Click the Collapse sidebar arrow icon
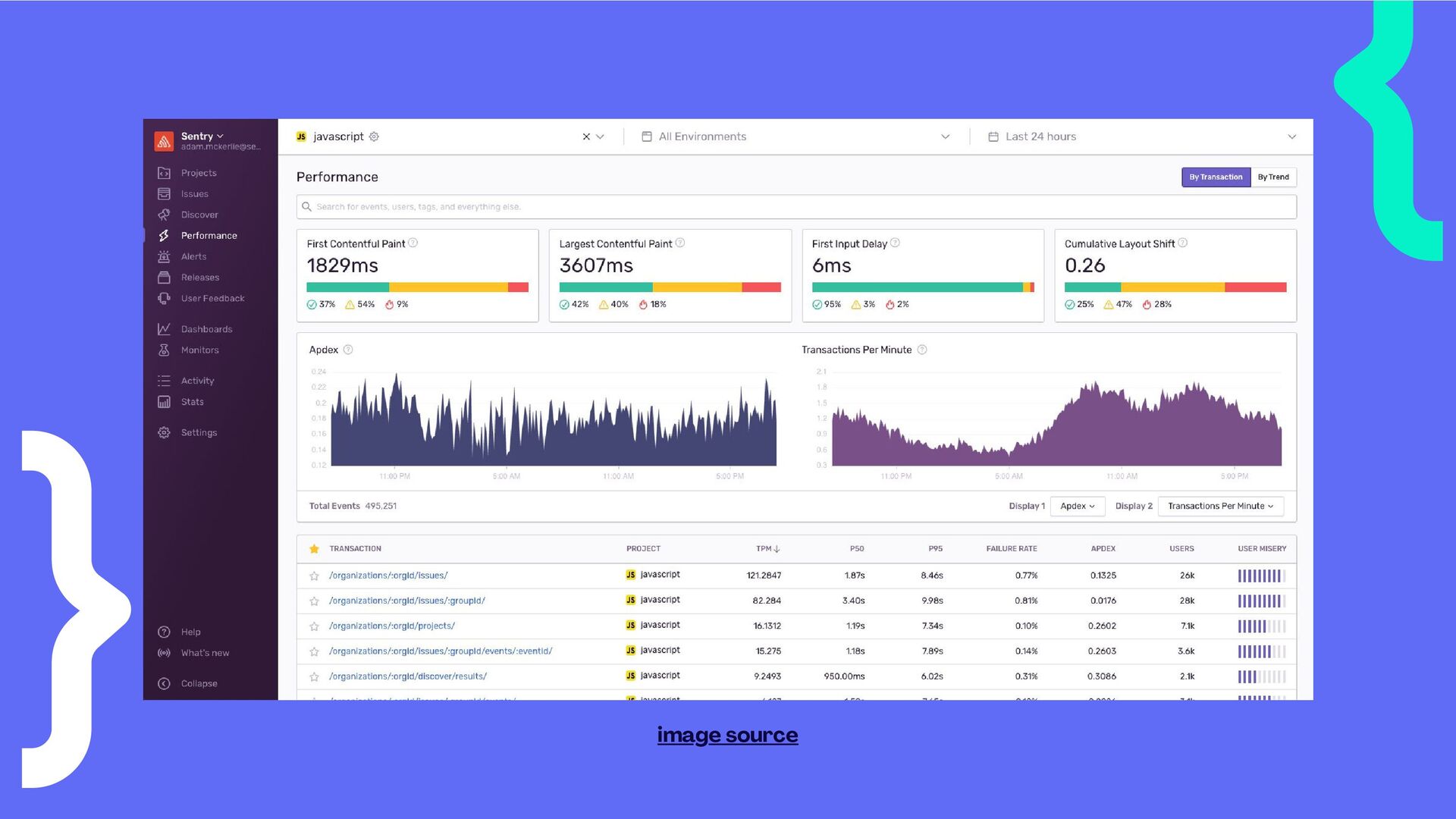Screen dimensions: 1456x819 pyautogui.click(x=164, y=683)
